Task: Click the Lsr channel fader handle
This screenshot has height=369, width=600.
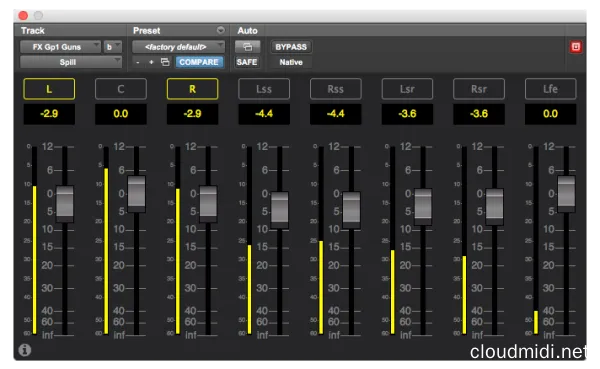Action: (423, 207)
